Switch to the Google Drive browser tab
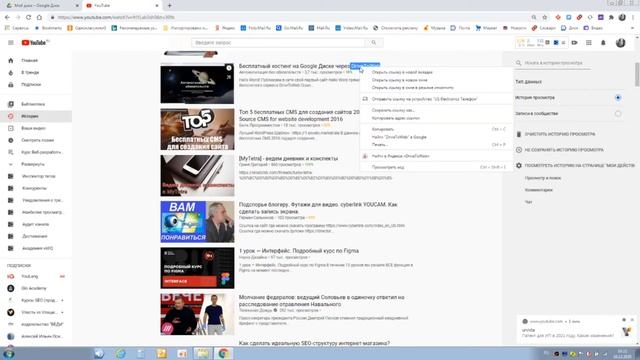This screenshot has width=640, height=360. [41, 6]
